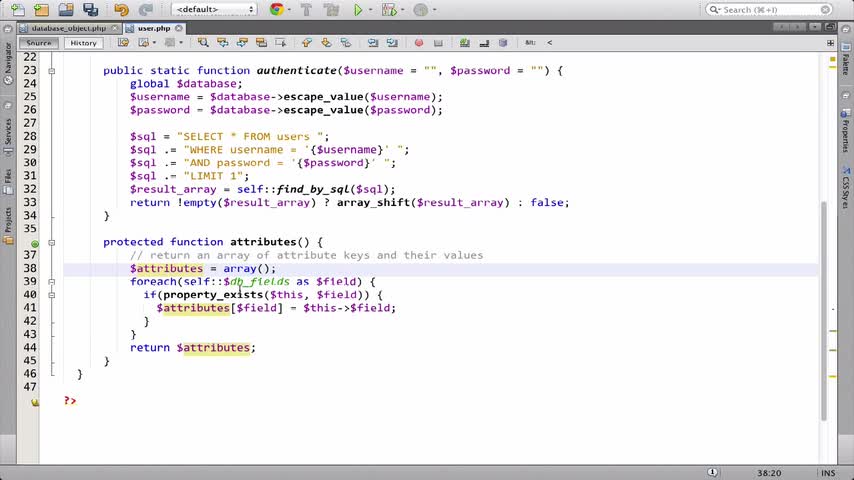Screen dimensions: 854x480
Task: Click the grey Profile Project icon
Action: click(x=420, y=9)
